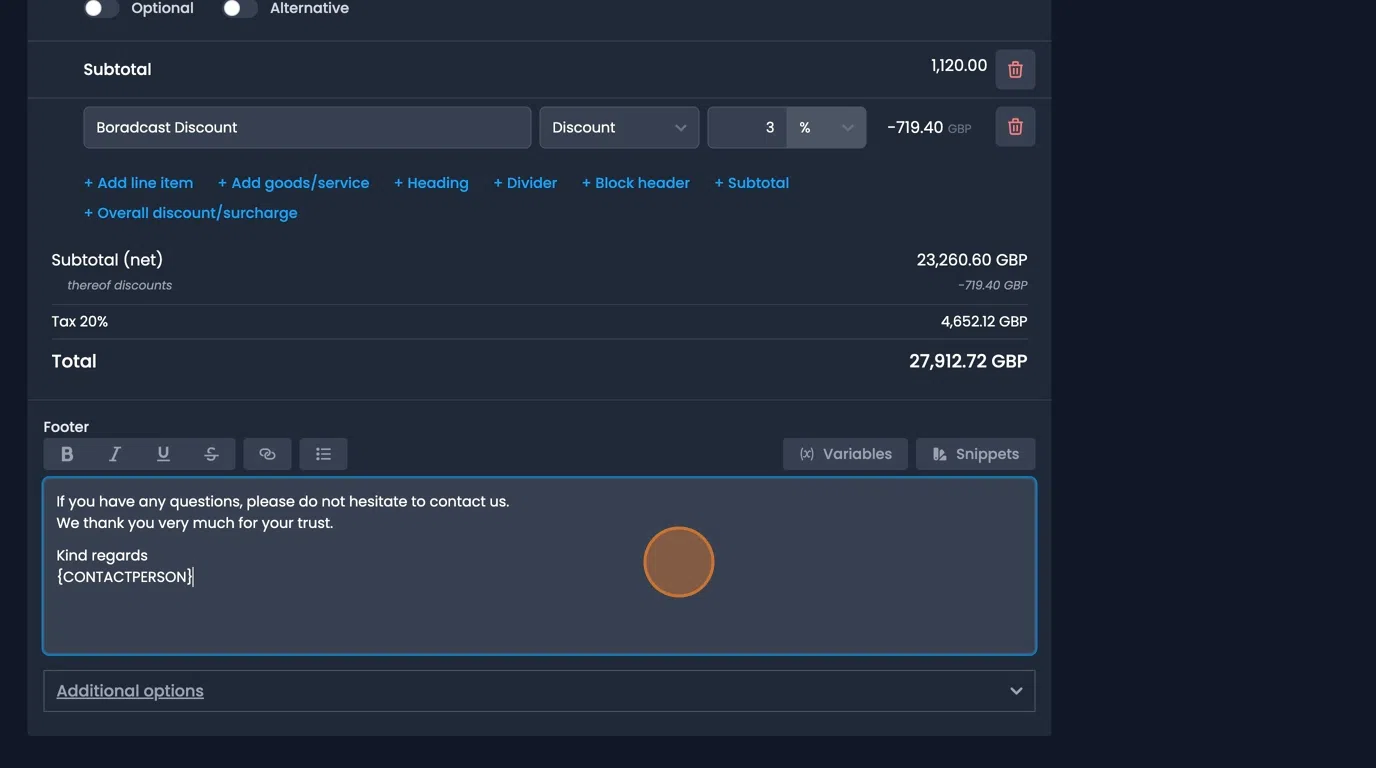Toggle bold formatting in the footer editor

point(67,453)
